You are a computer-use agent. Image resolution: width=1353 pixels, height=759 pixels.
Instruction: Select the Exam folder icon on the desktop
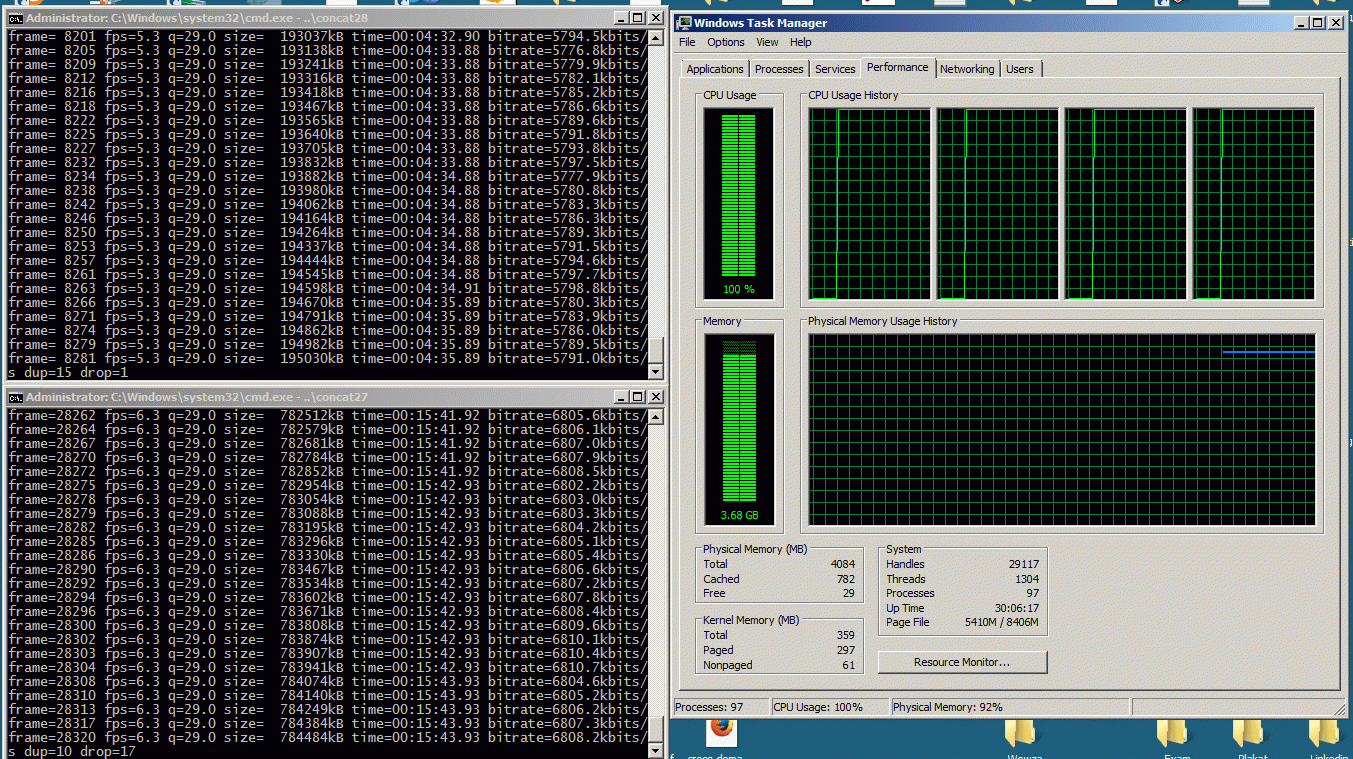pyautogui.click(x=1173, y=733)
